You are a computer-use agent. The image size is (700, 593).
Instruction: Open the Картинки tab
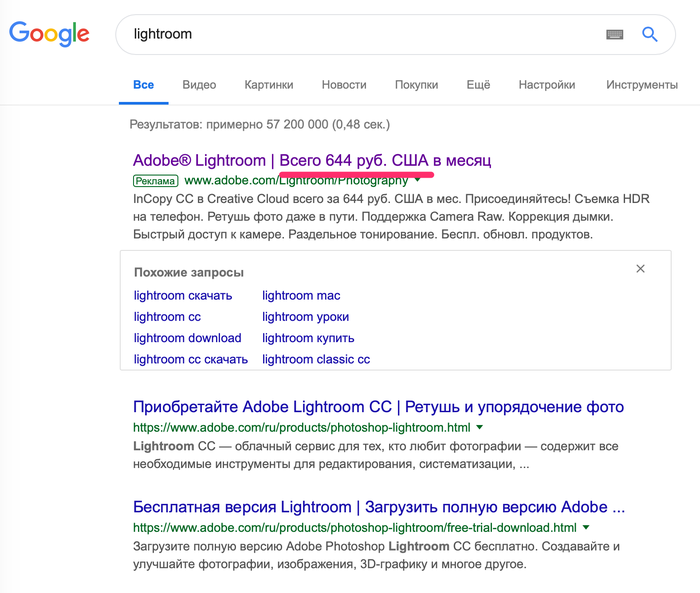click(x=269, y=85)
